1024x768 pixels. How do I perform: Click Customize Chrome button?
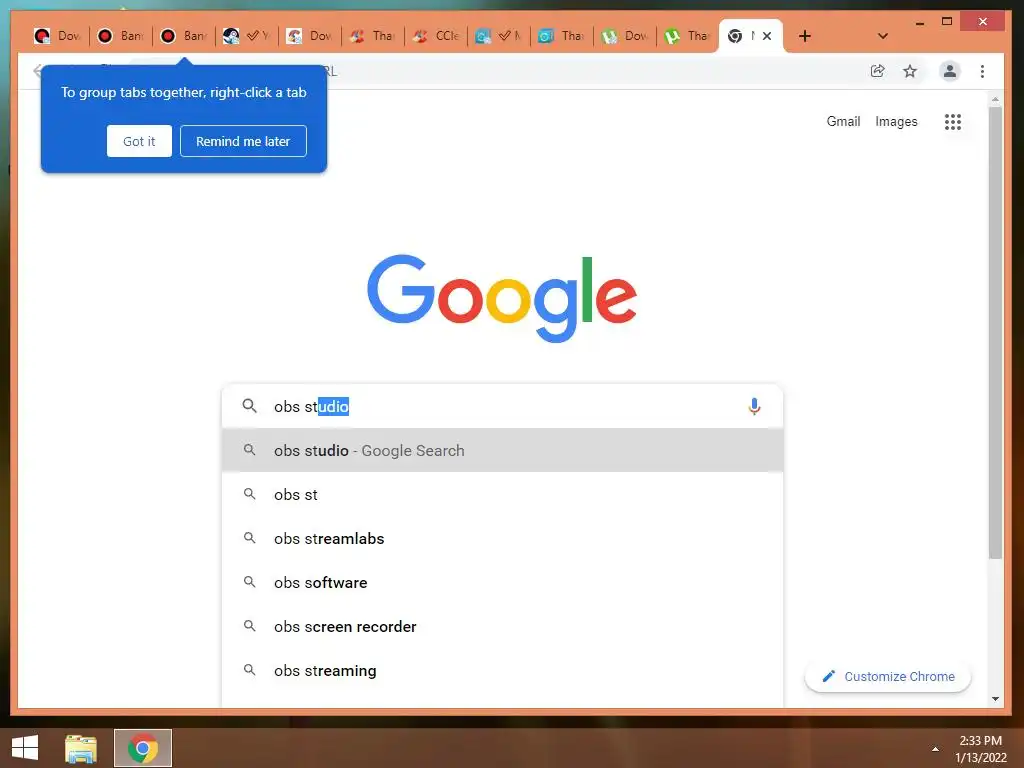(888, 677)
